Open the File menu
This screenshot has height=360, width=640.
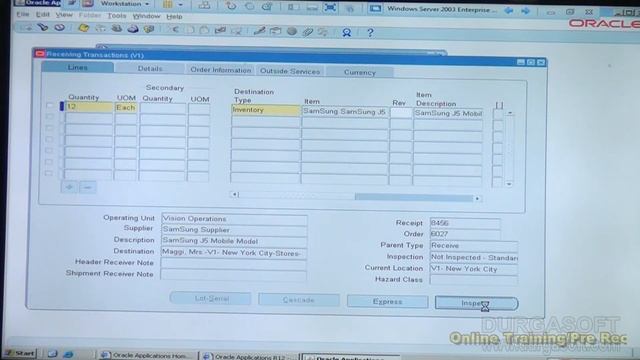pyautogui.click(x=22, y=14)
